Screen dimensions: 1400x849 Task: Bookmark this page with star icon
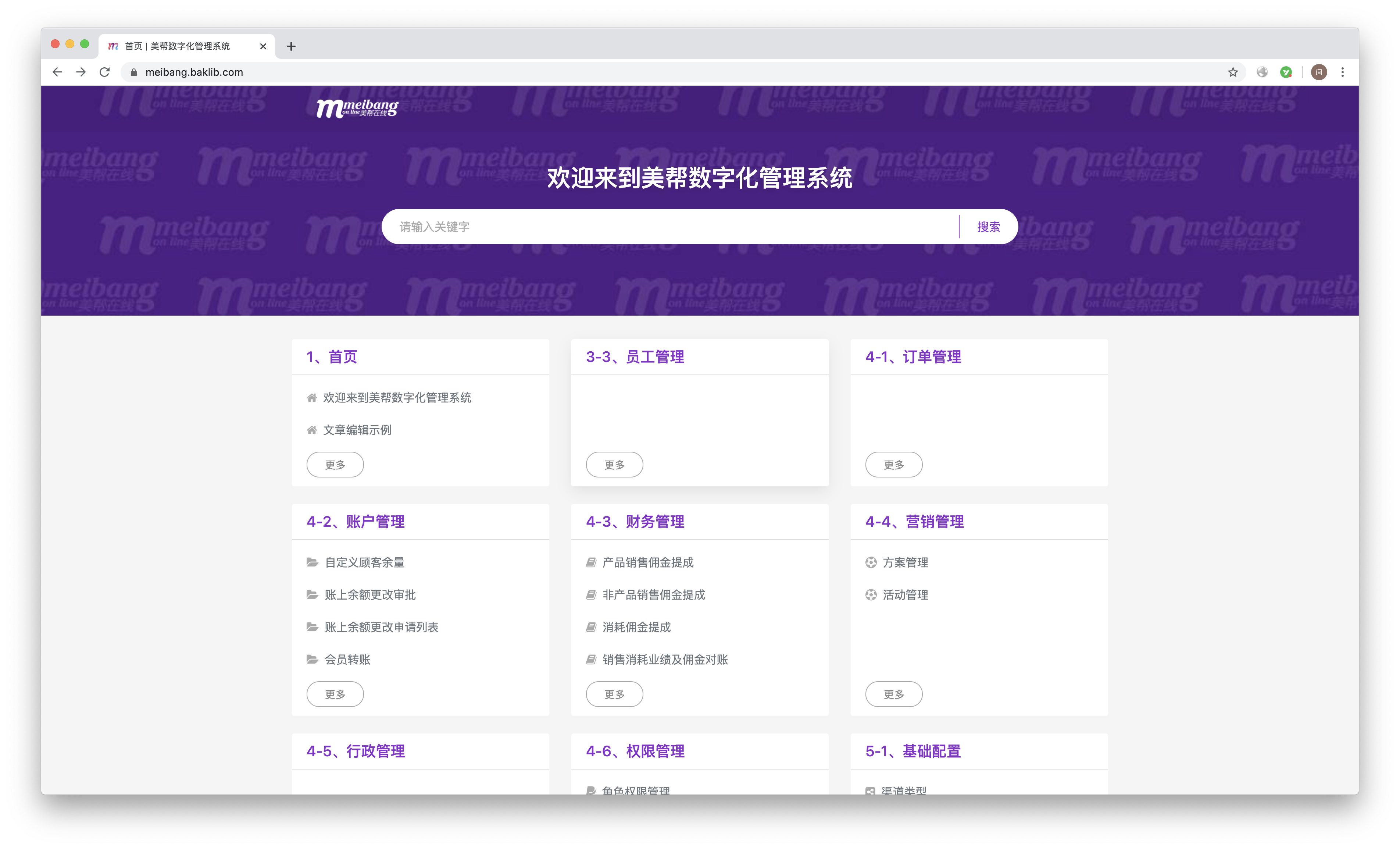[x=1232, y=72]
